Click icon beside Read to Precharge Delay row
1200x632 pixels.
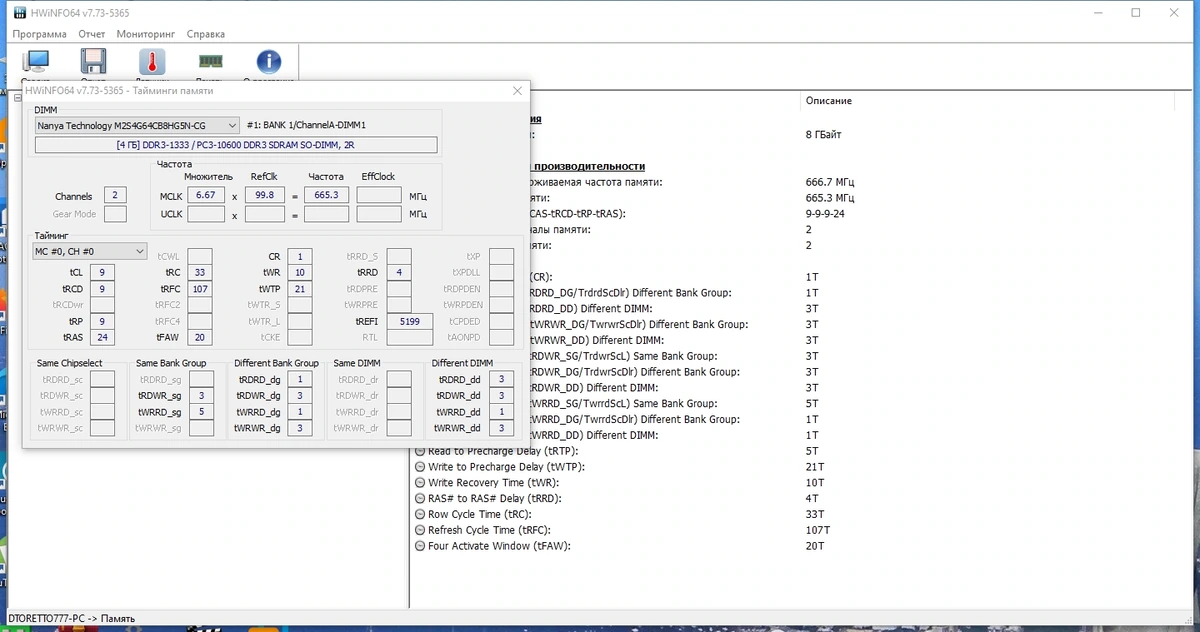coord(420,451)
